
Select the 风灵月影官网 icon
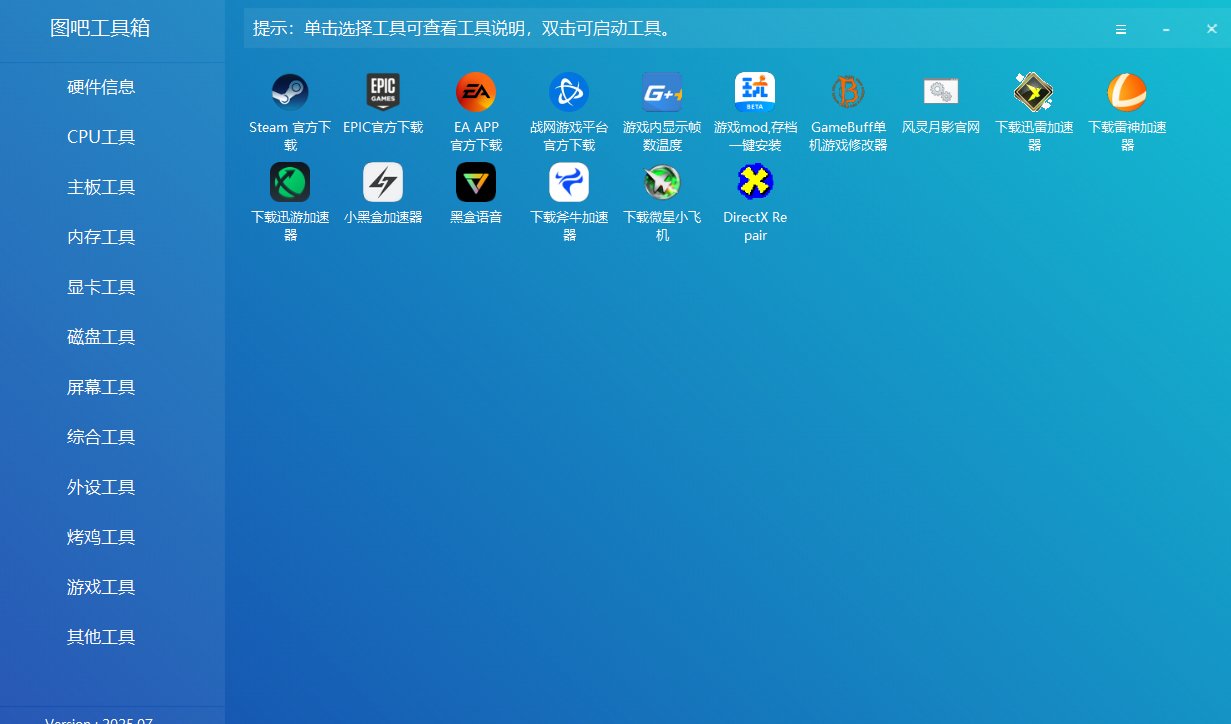tap(941, 92)
